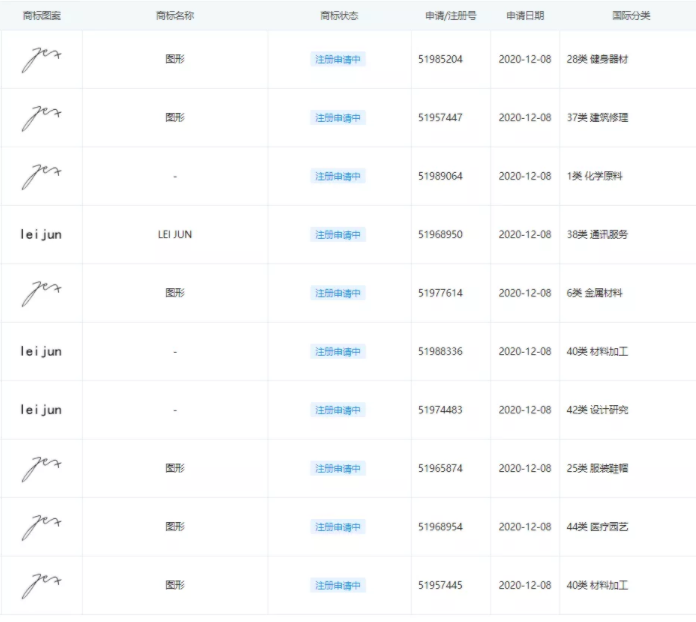Image resolution: width=696 pixels, height=622 pixels.
Task: Click registration number 51988336
Action: (440, 352)
